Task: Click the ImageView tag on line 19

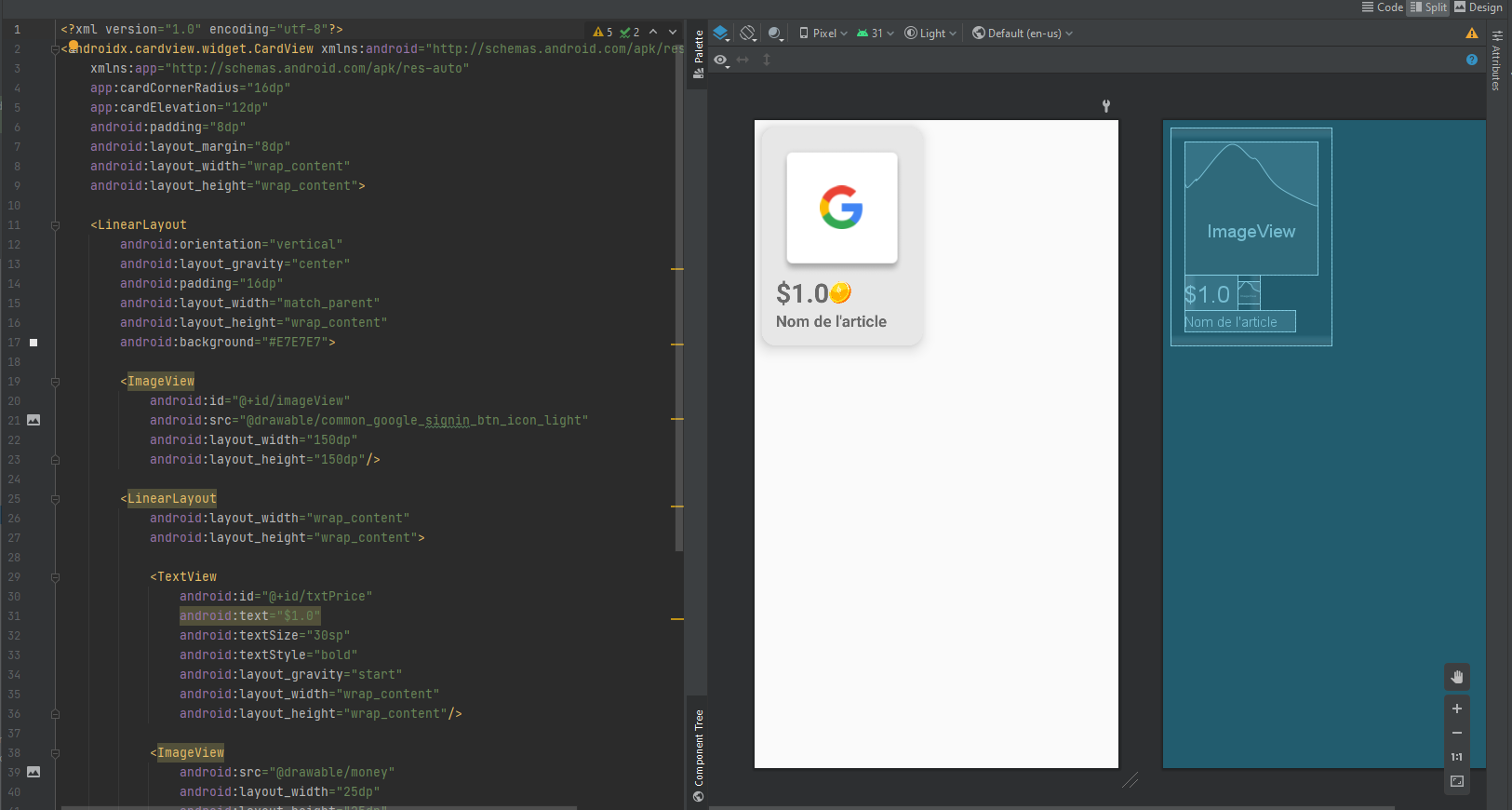Action: point(161,381)
